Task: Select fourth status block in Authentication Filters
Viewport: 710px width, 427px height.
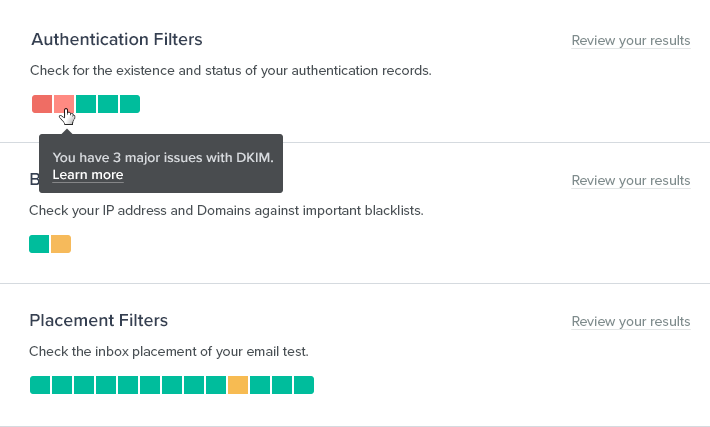Action: pos(107,104)
